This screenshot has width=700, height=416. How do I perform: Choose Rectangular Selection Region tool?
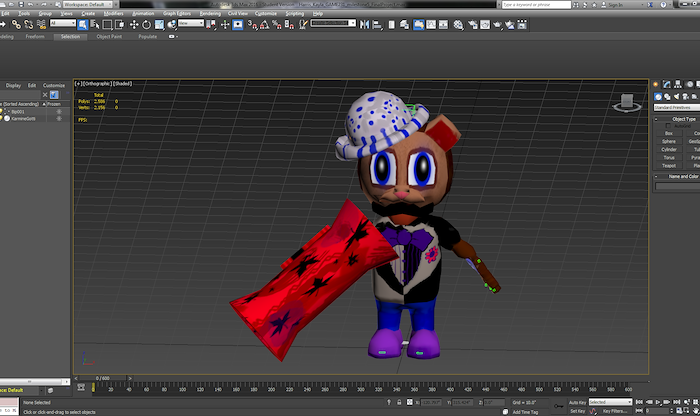click(x=107, y=25)
